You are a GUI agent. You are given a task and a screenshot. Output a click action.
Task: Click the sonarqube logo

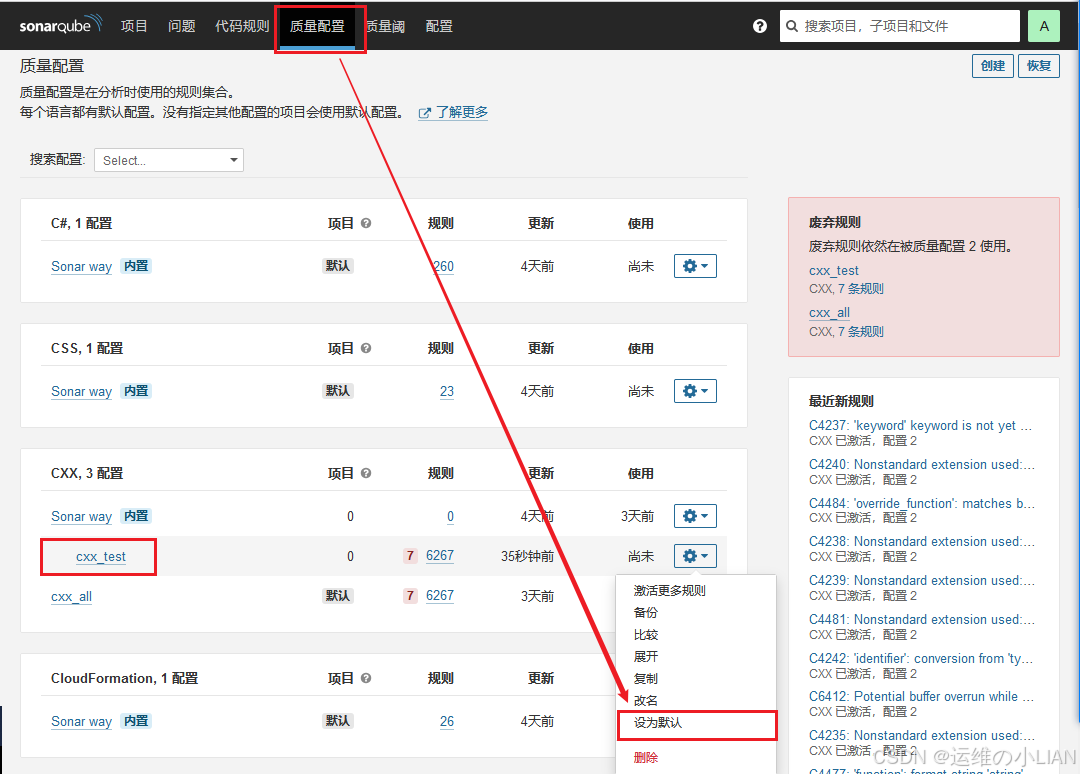(x=60, y=25)
